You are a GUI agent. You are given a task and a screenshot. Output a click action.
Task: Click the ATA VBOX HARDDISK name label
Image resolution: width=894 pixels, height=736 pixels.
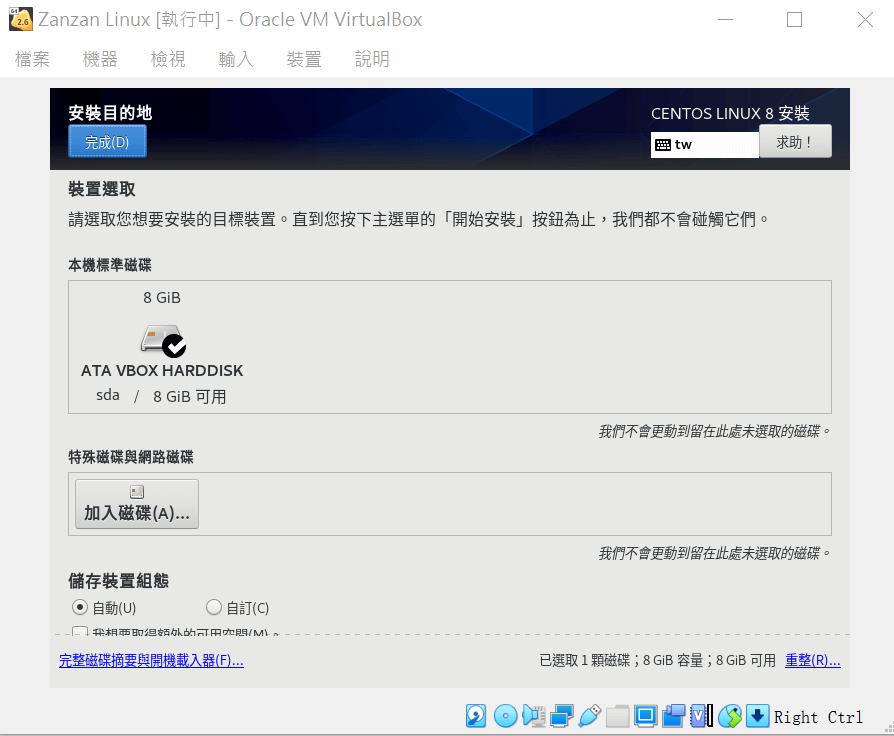pyautogui.click(x=162, y=371)
